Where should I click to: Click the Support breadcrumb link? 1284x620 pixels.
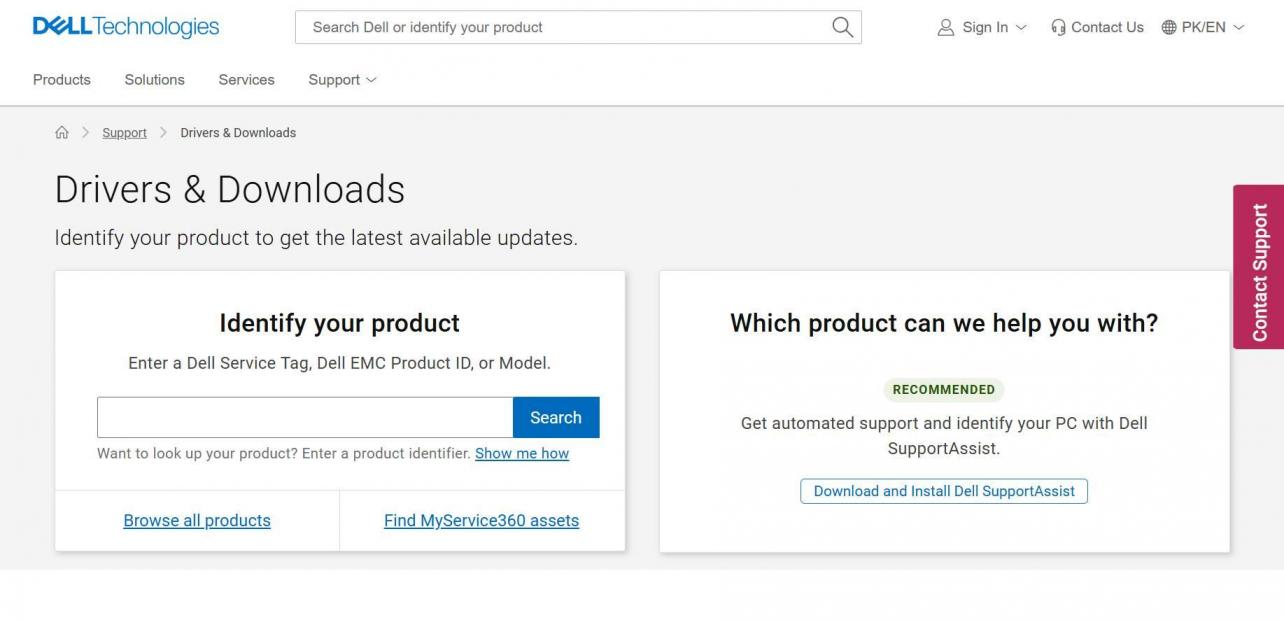coord(124,133)
